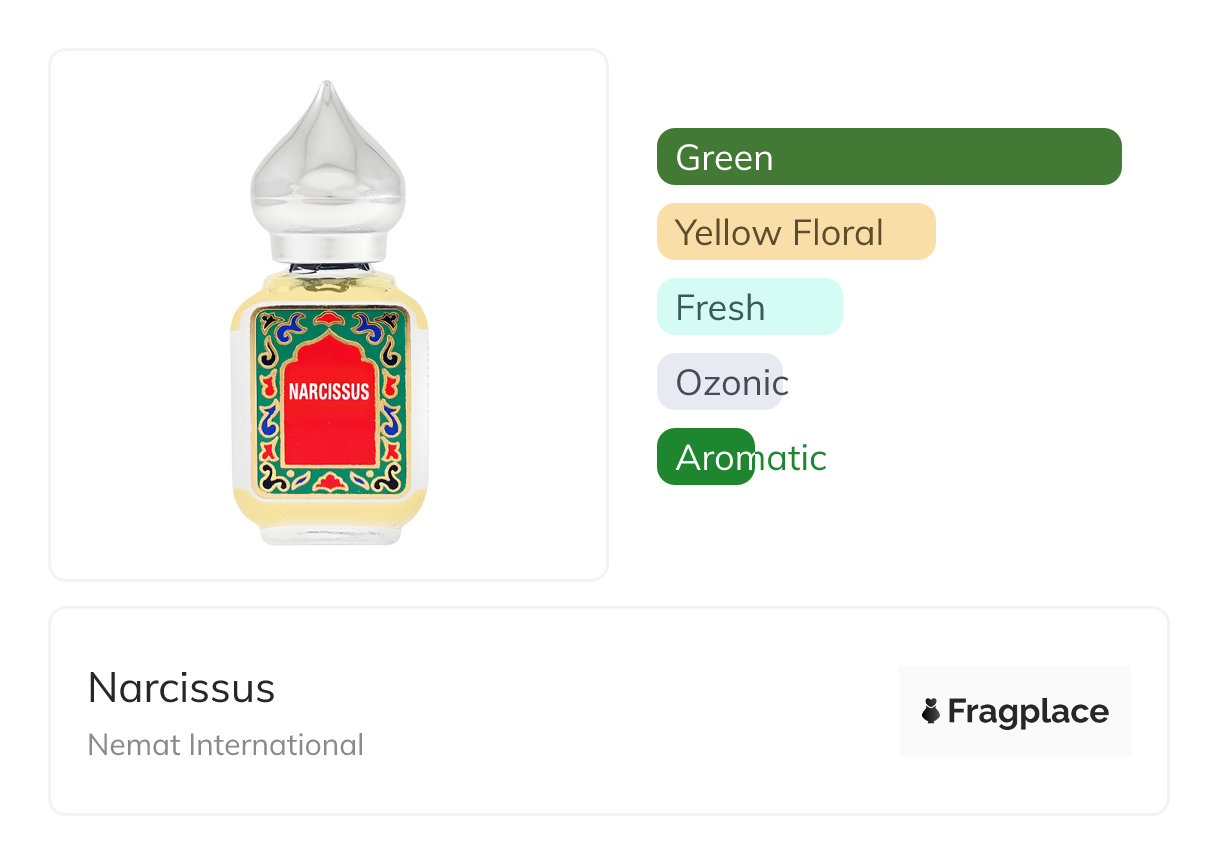This screenshot has height=864, width=1218.
Task: Open the Narcissus perfume title
Action: coord(181,688)
